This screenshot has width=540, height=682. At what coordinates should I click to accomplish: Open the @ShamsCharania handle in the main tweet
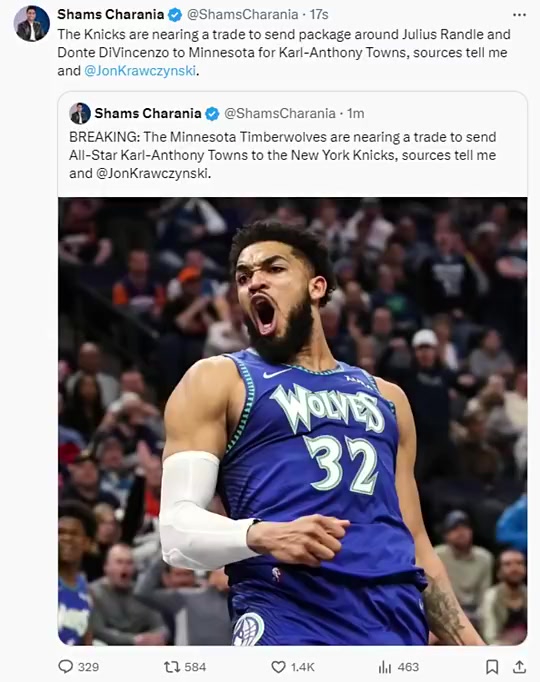point(242,15)
